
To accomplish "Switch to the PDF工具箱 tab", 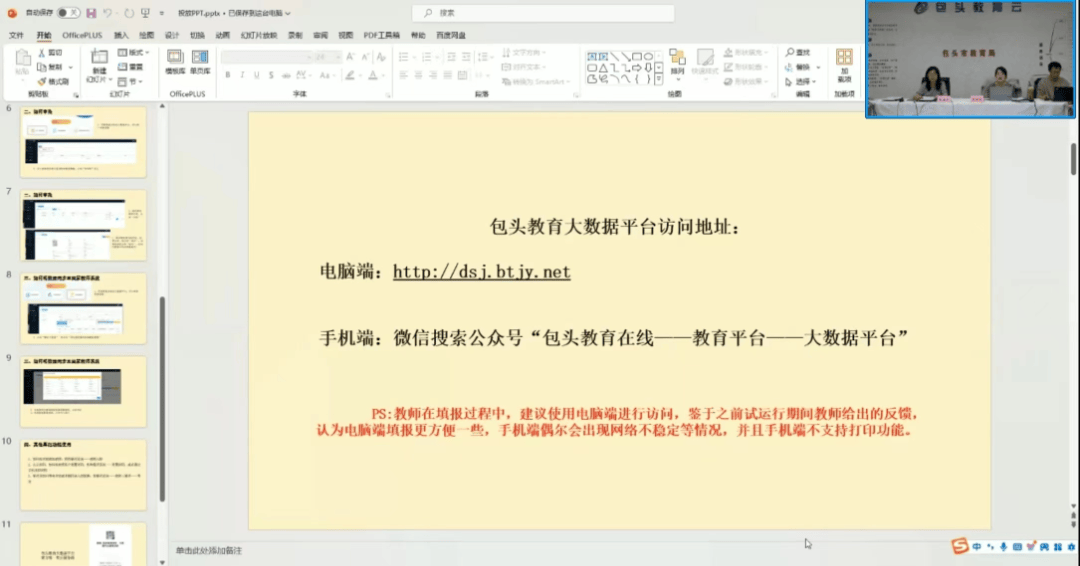I will coord(382,35).
